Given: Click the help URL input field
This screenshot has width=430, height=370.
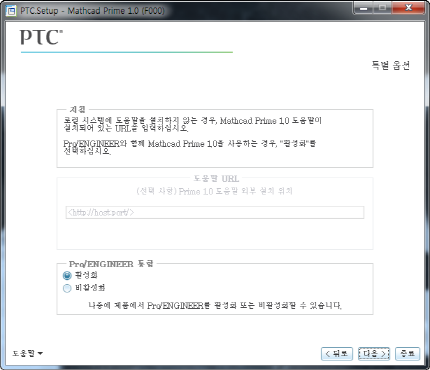Looking at the screenshot, I should [x=215, y=212].
